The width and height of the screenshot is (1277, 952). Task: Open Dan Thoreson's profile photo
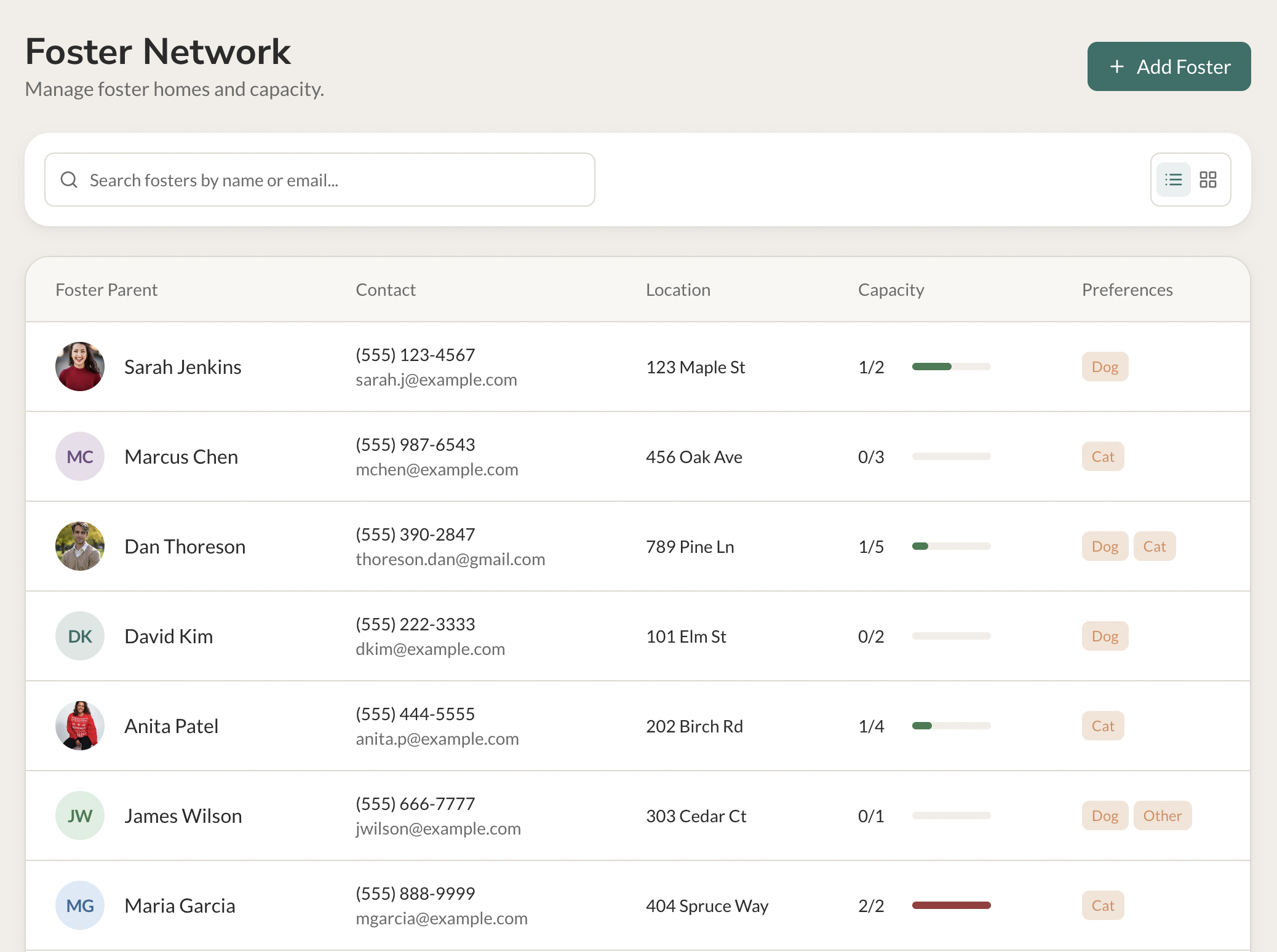click(80, 546)
